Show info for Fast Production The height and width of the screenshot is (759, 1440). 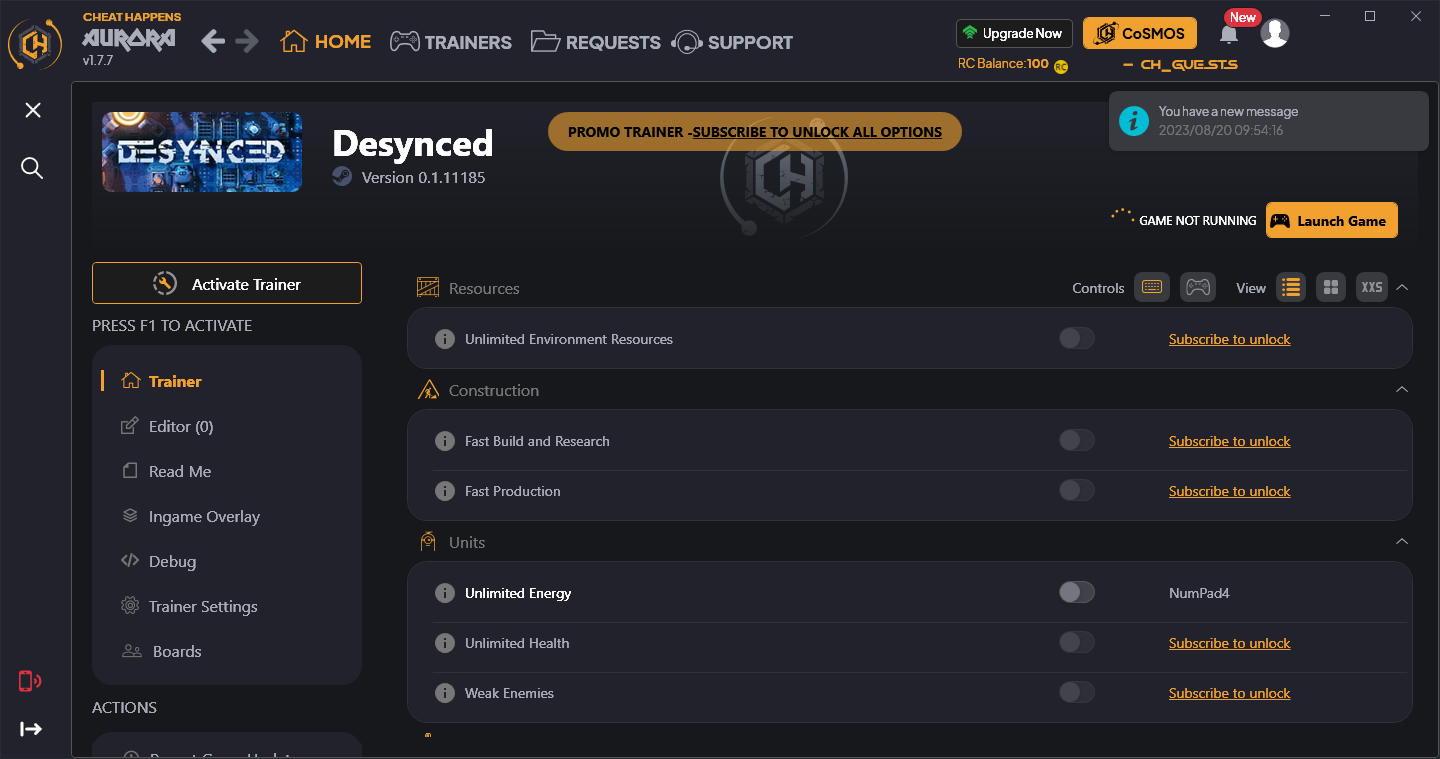coord(445,491)
